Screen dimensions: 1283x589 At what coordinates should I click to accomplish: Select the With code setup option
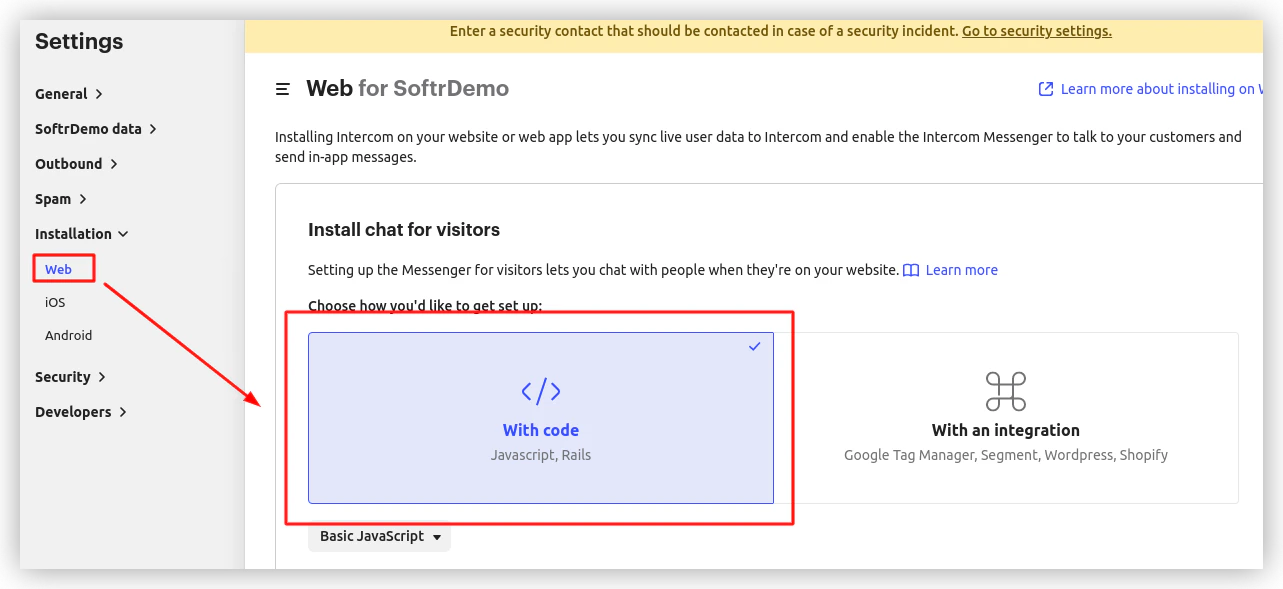(541, 418)
